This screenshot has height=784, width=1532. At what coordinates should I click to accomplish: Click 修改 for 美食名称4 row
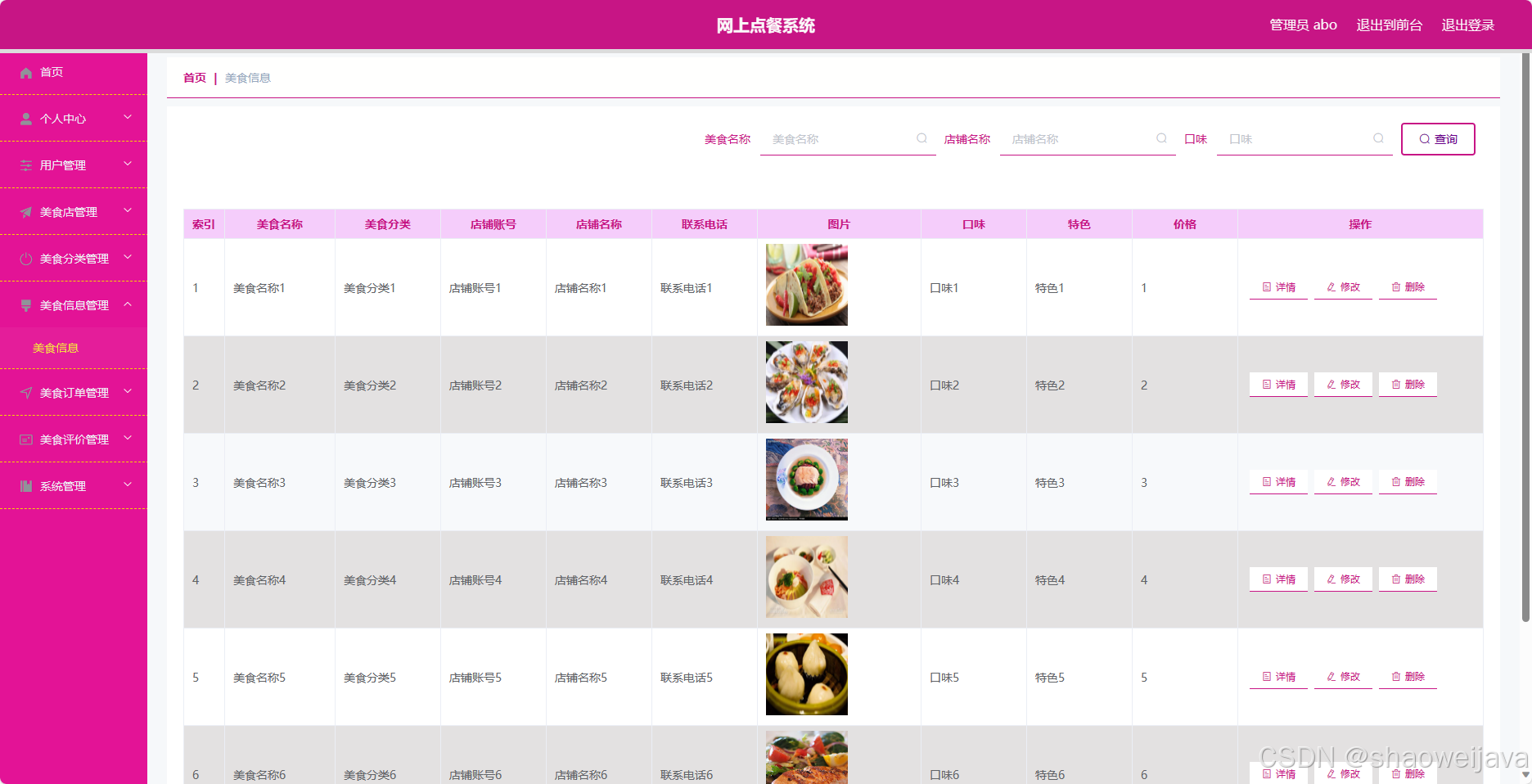1343,579
